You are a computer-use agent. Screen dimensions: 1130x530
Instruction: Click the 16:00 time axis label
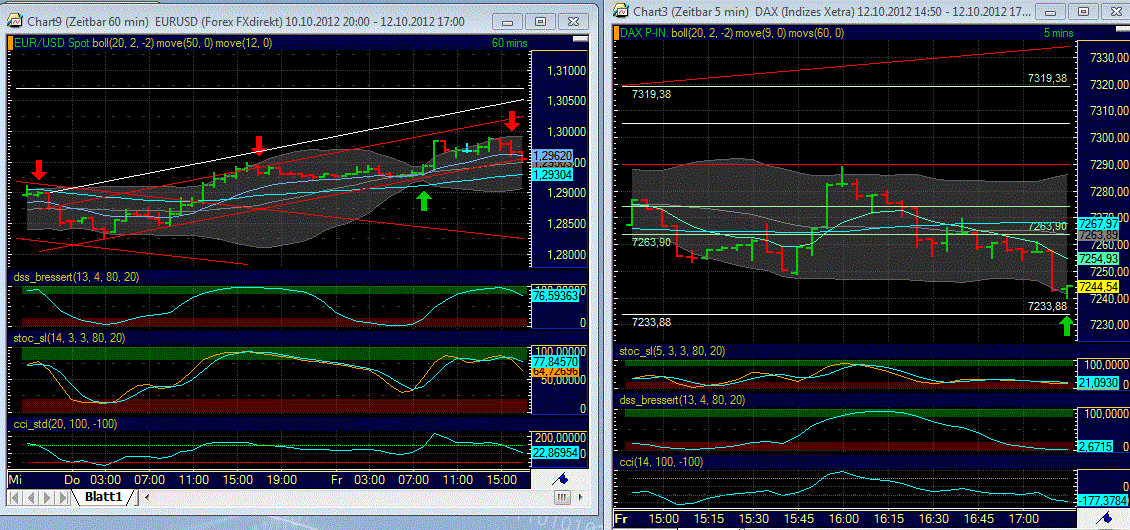point(844,518)
